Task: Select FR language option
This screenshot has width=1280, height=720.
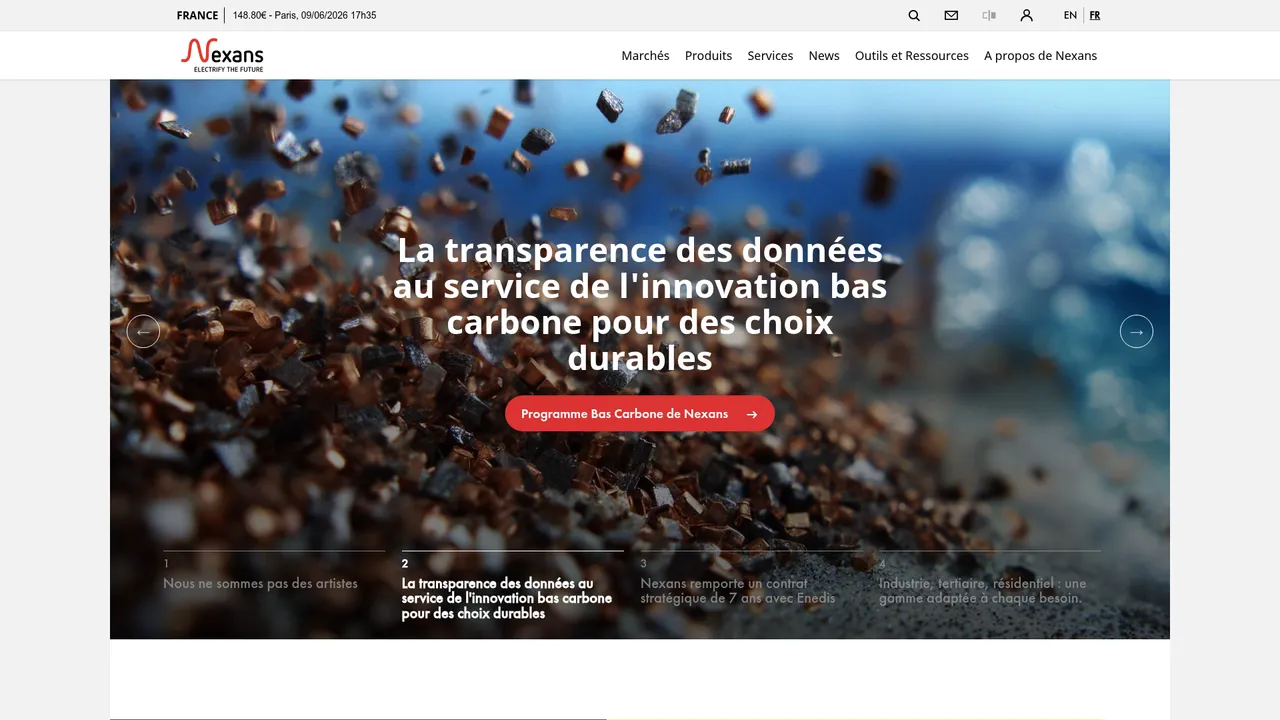Action: click(1095, 15)
